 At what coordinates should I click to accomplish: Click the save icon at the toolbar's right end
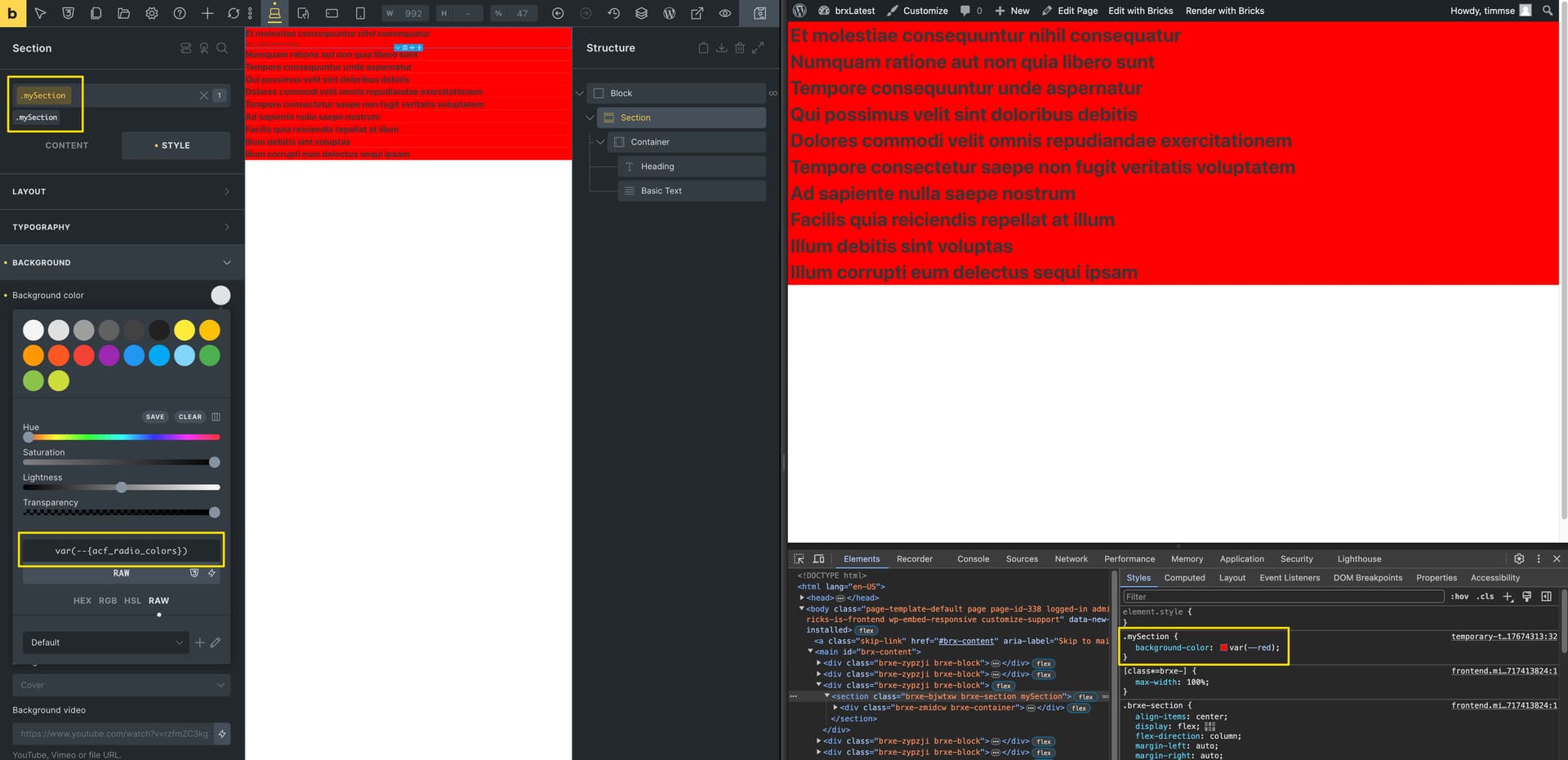(x=759, y=13)
